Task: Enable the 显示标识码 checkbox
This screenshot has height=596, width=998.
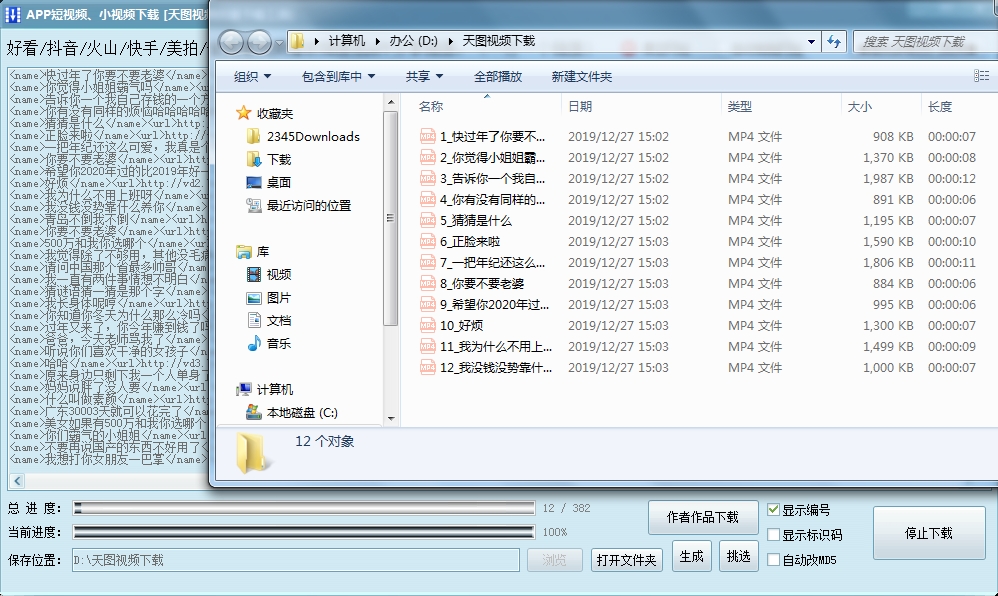Action: (773, 535)
